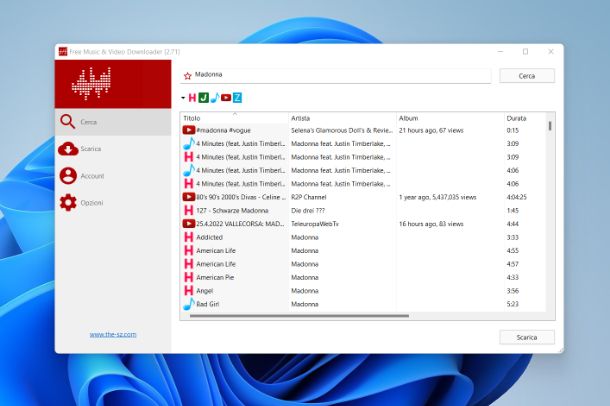Select the Addicted title
Viewport: 610px width, 406px height.
pyautogui.click(x=209, y=237)
